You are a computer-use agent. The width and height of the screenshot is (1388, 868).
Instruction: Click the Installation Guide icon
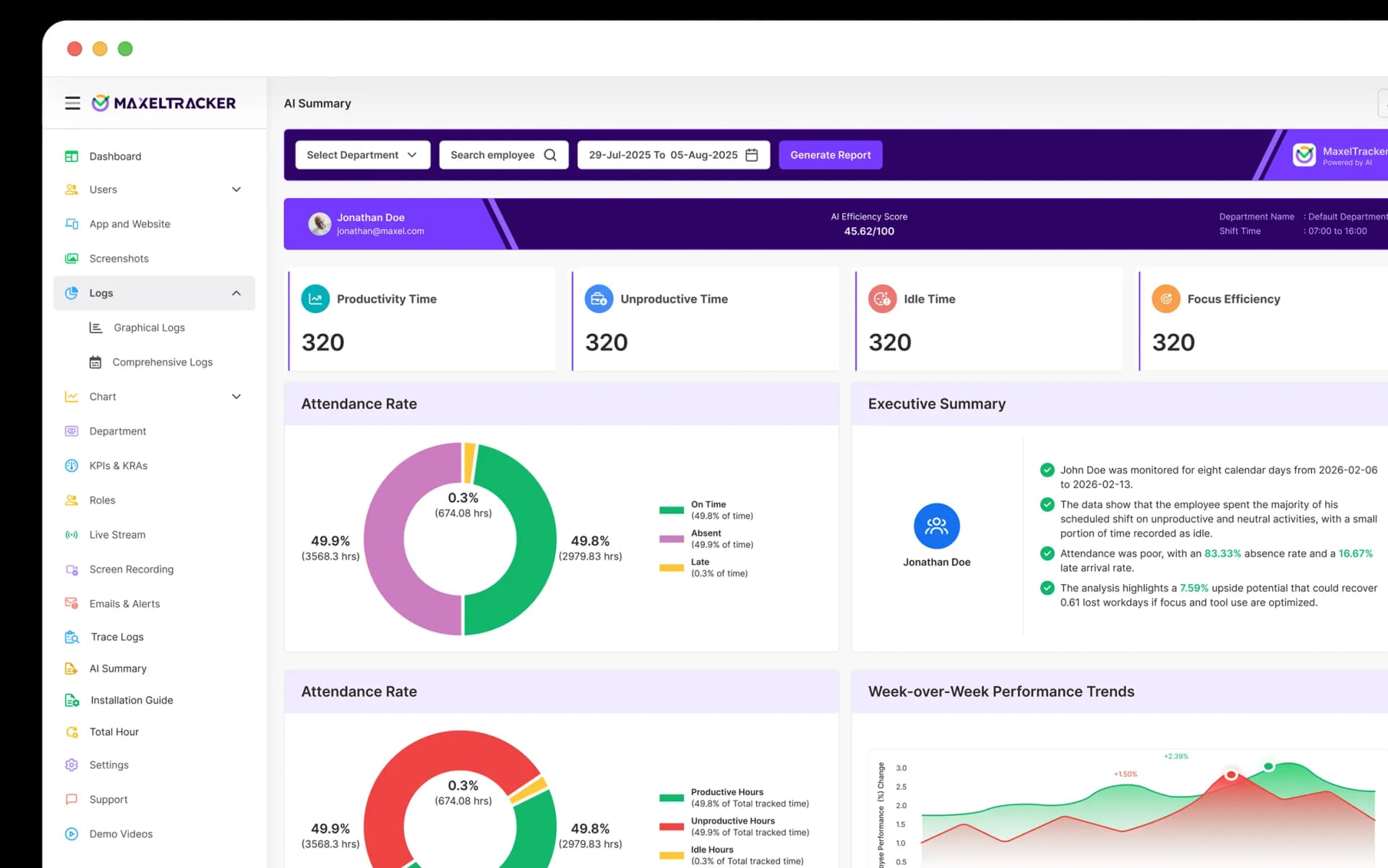pos(72,700)
